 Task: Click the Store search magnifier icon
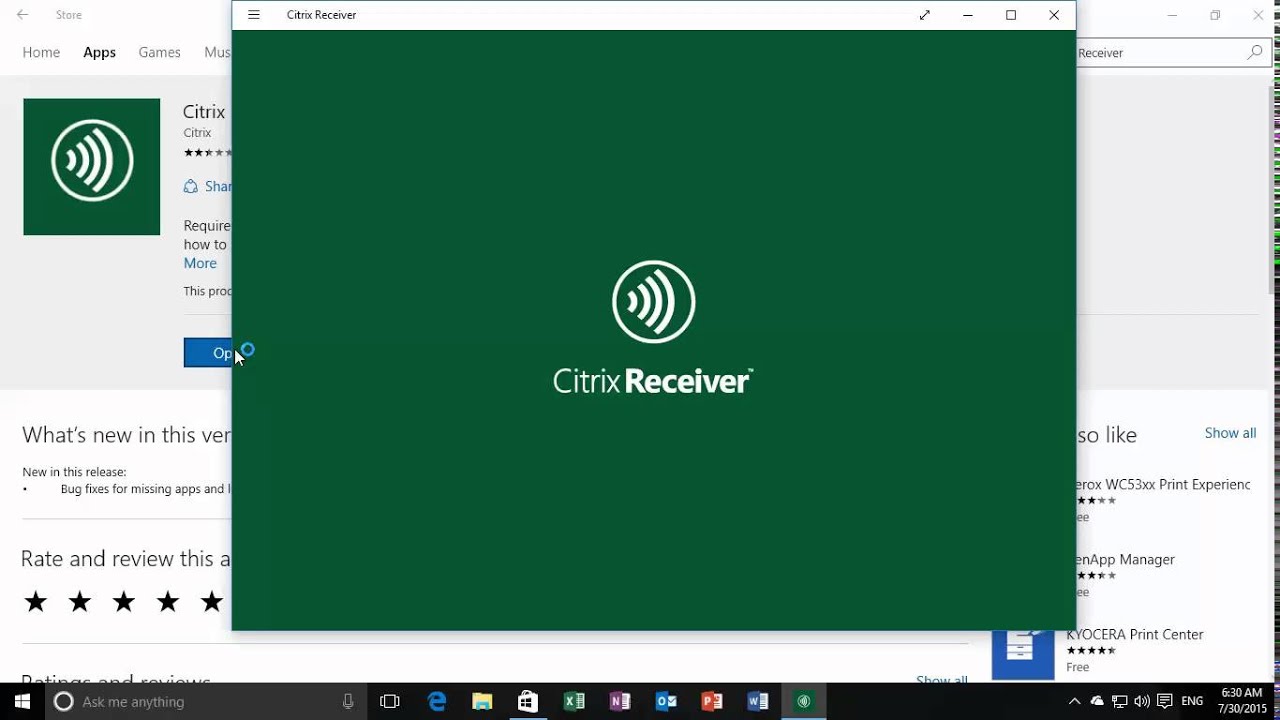click(x=1255, y=52)
